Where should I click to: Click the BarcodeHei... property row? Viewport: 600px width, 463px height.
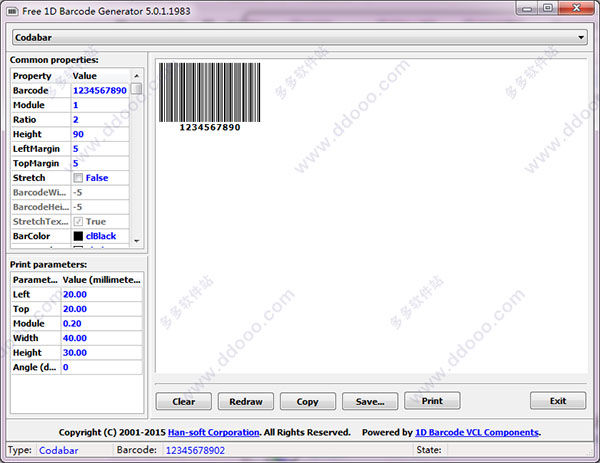[x=70, y=207]
